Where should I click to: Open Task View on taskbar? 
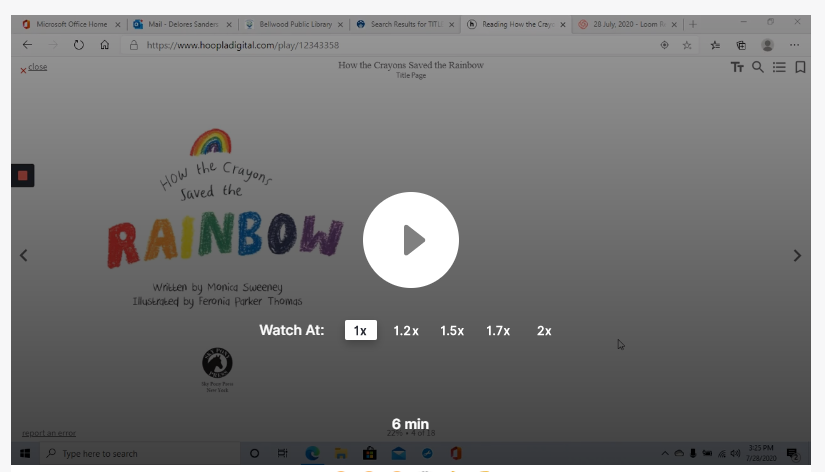click(x=283, y=453)
